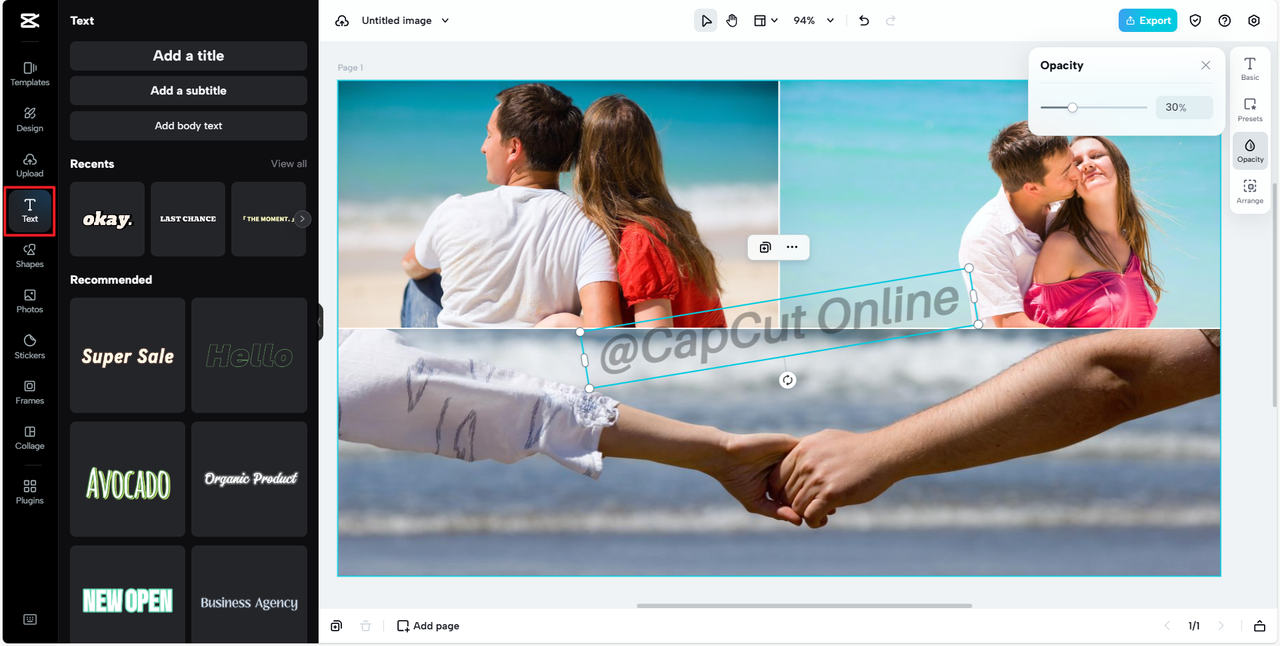Click the CapCut logo icon
Image resolution: width=1280 pixels, height=646 pixels.
point(29,20)
